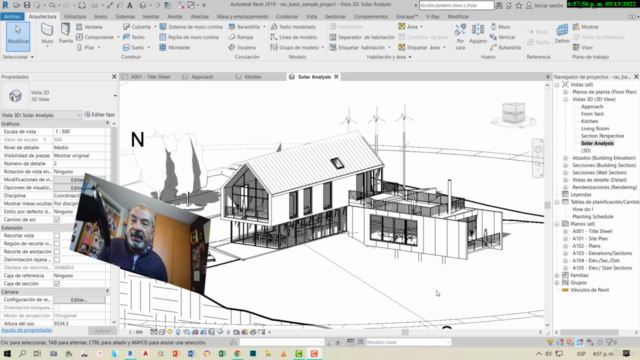Expand the Seleccionar panel dropdown
The width and height of the screenshot is (640, 360).
tap(18, 57)
